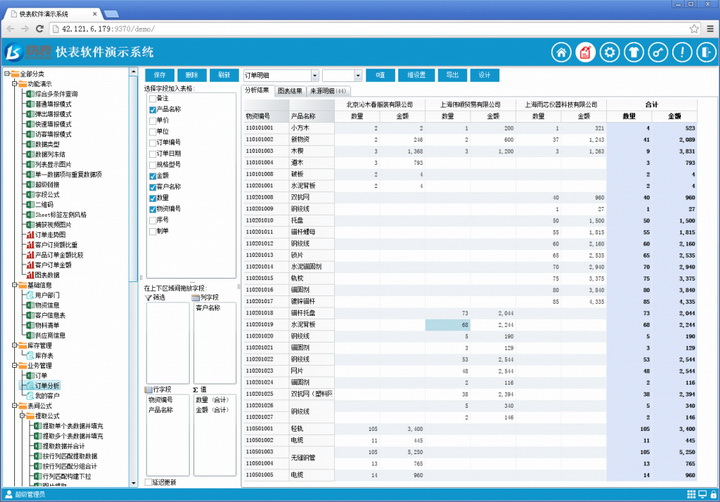Switch to the 图表结果 tab
720x502 pixels.
click(290, 91)
